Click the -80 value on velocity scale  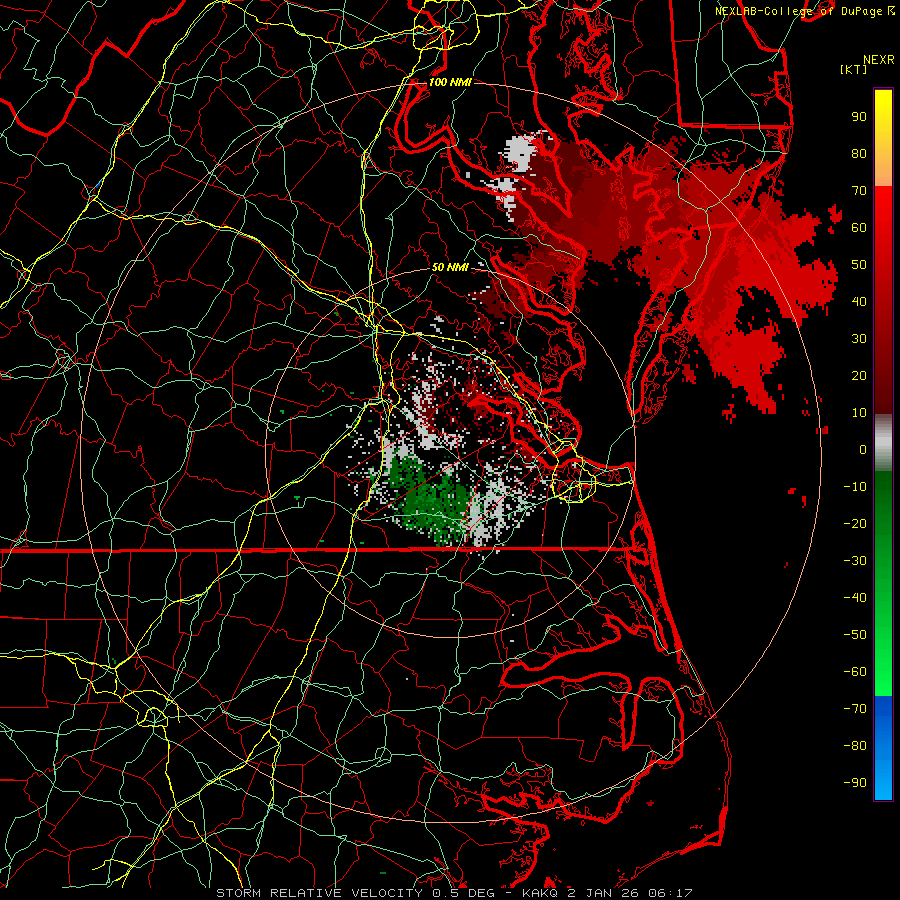pos(855,746)
